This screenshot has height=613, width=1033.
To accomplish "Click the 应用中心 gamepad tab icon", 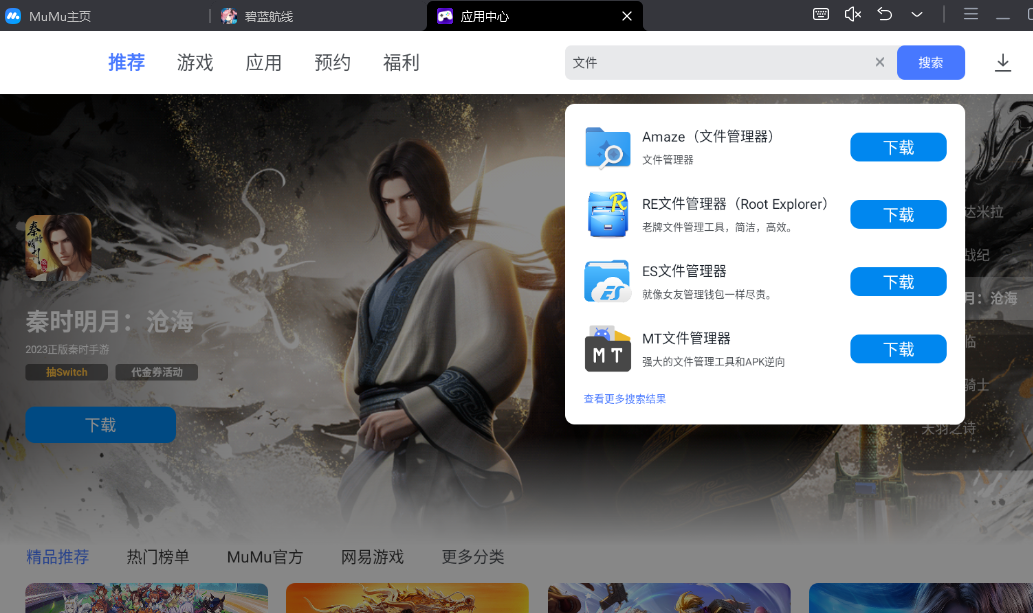I will coord(445,16).
